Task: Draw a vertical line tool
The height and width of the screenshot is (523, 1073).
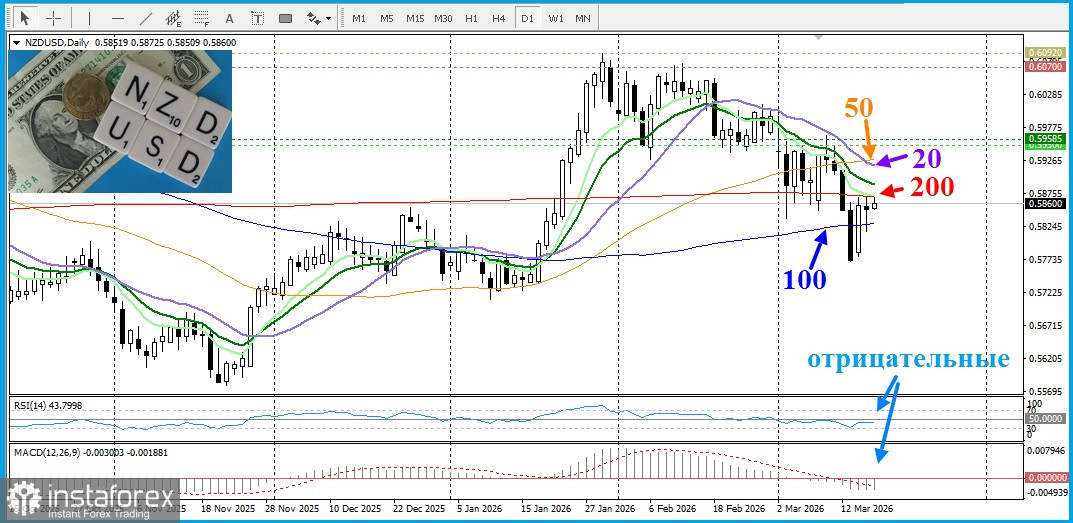Action: [x=90, y=18]
